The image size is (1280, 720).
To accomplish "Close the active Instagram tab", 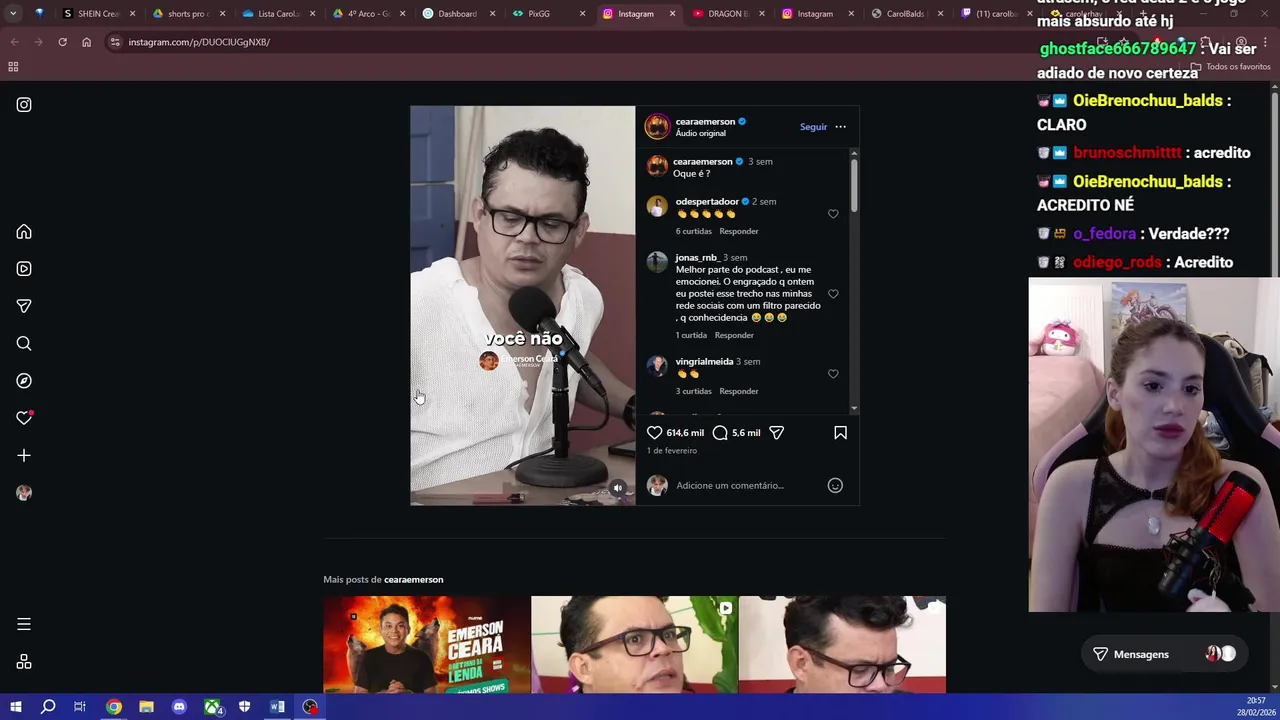I will pos(672,14).
